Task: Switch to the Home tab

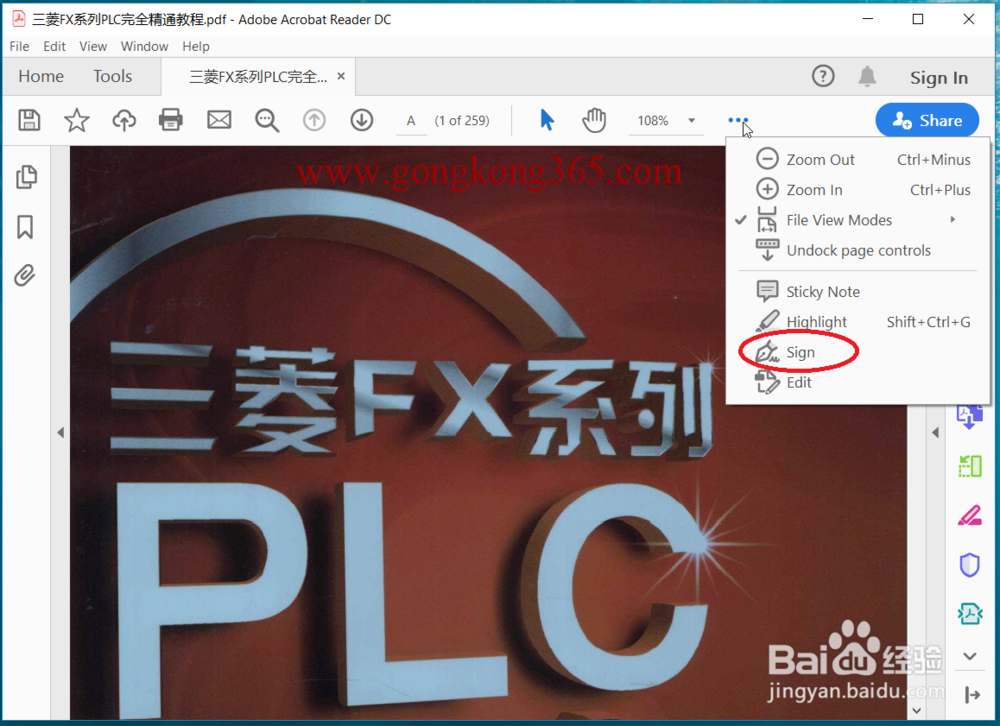Action: pyautogui.click(x=41, y=77)
